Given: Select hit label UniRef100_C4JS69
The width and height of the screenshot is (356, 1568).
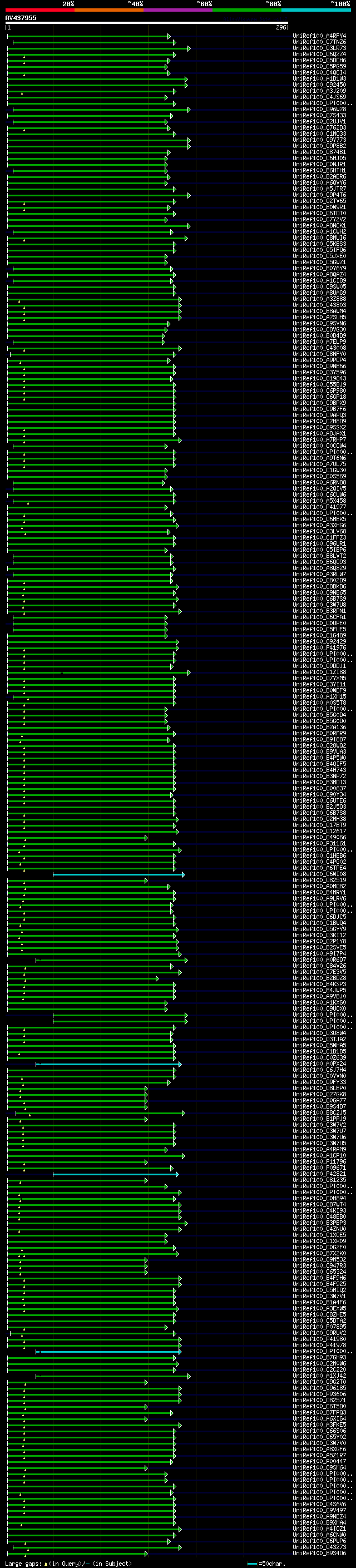Looking at the screenshot, I should [x=319, y=97].
